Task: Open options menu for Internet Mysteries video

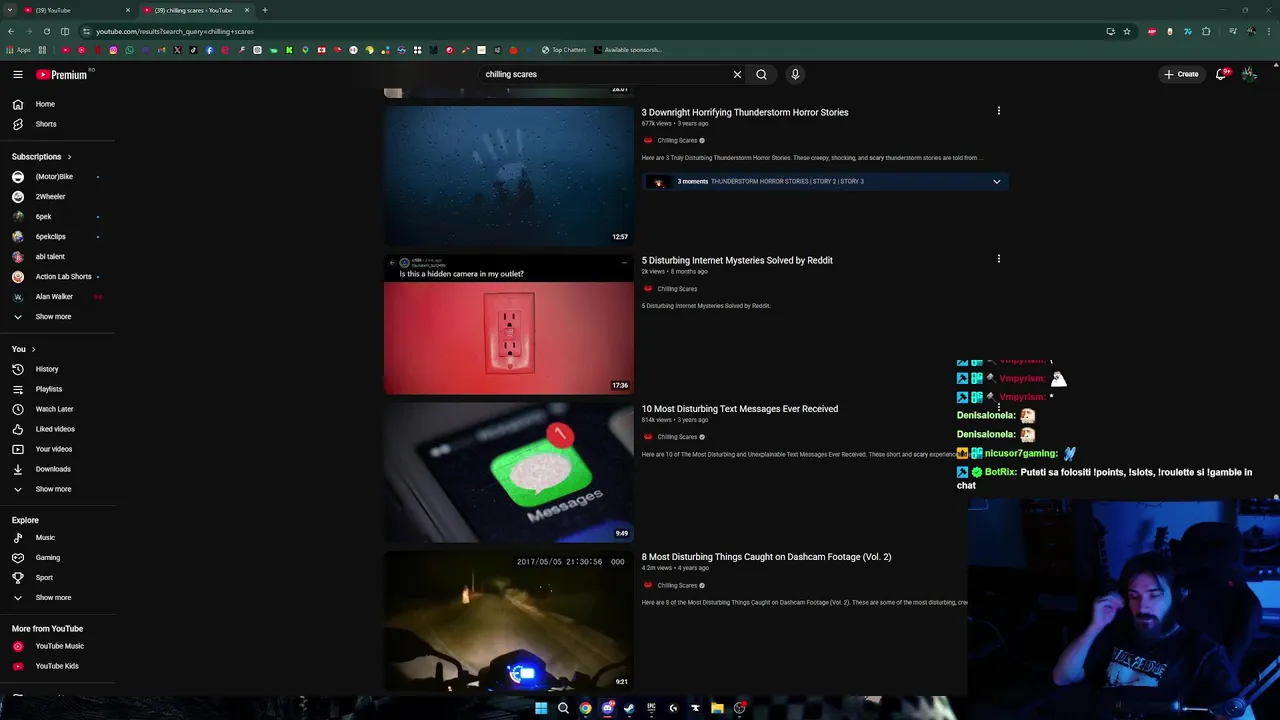Action: click(x=998, y=259)
